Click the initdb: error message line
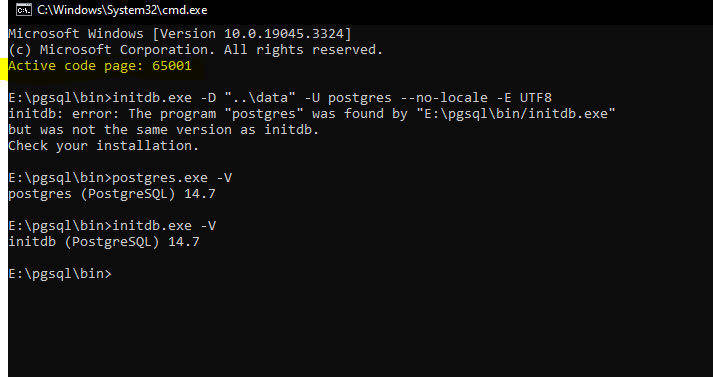The height and width of the screenshot is (377, 713). point(311,114)
